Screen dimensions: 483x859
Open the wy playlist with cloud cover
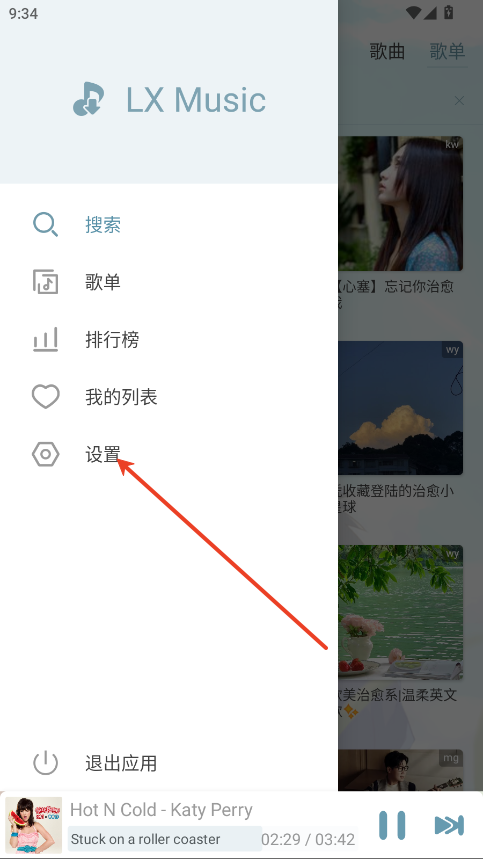click(400, 408)
